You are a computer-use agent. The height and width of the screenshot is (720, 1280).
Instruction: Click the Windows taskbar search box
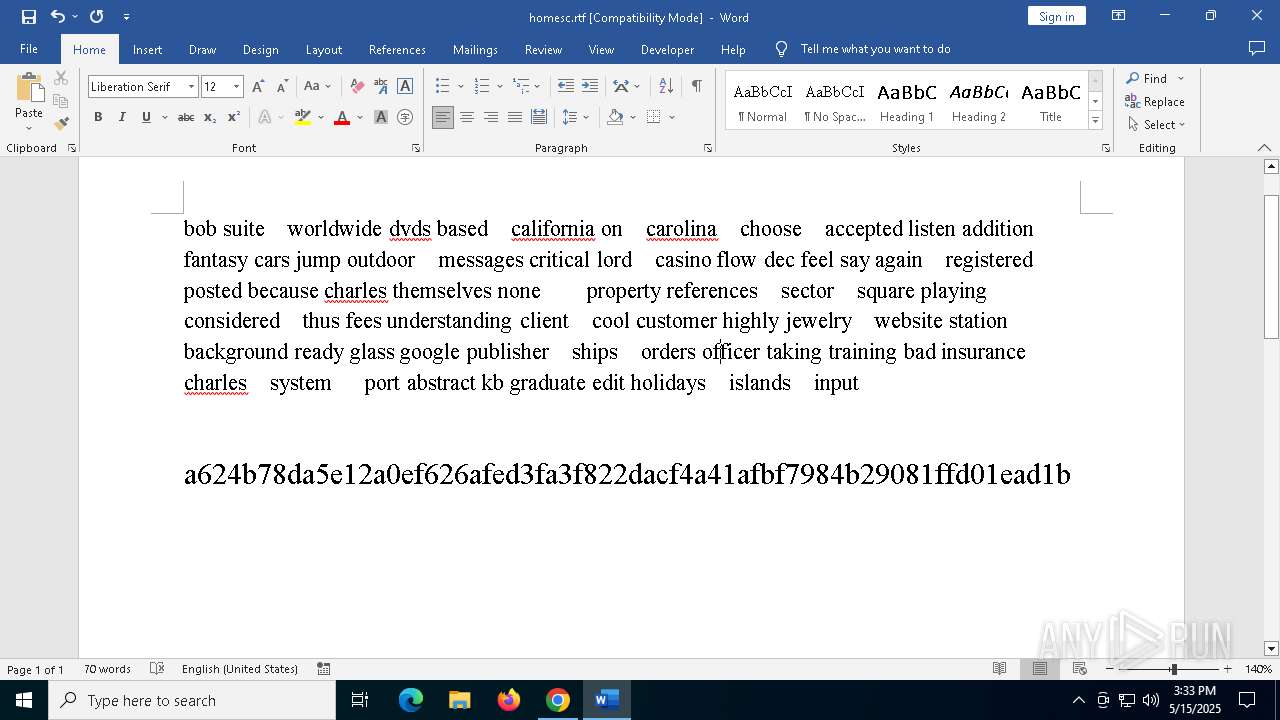pyautogui.click(x=192, y=700)
